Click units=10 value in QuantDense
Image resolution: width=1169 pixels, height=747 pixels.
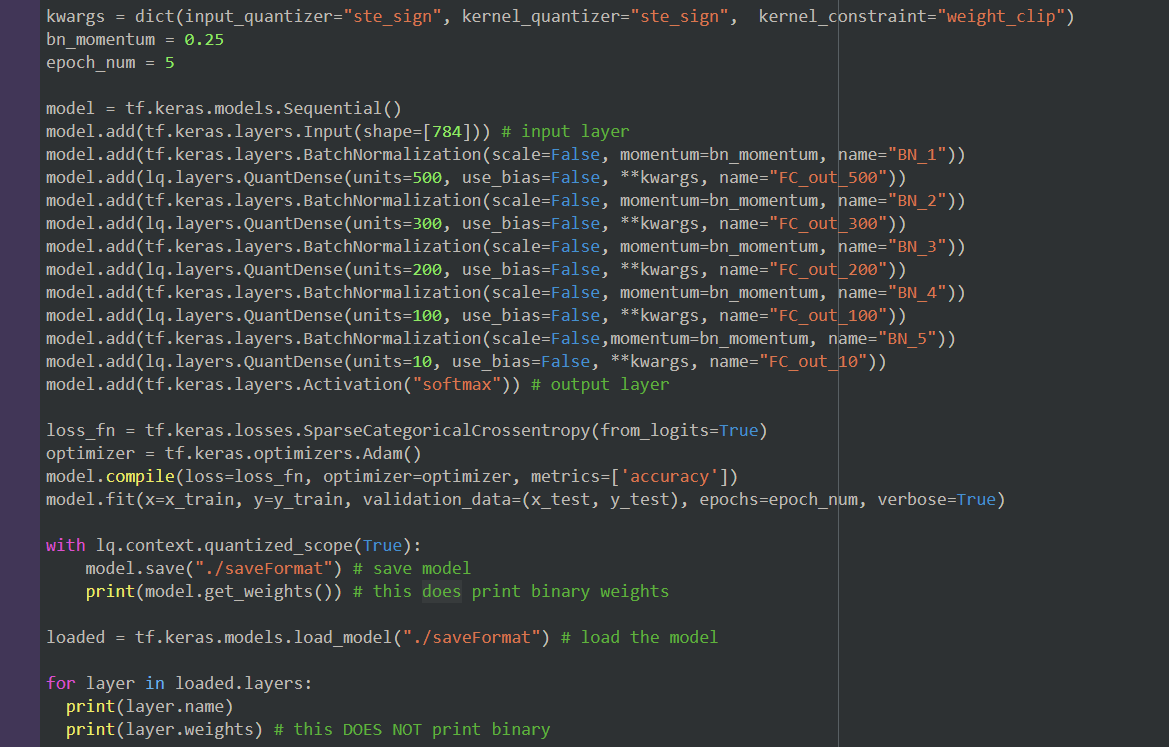point(422,362)
